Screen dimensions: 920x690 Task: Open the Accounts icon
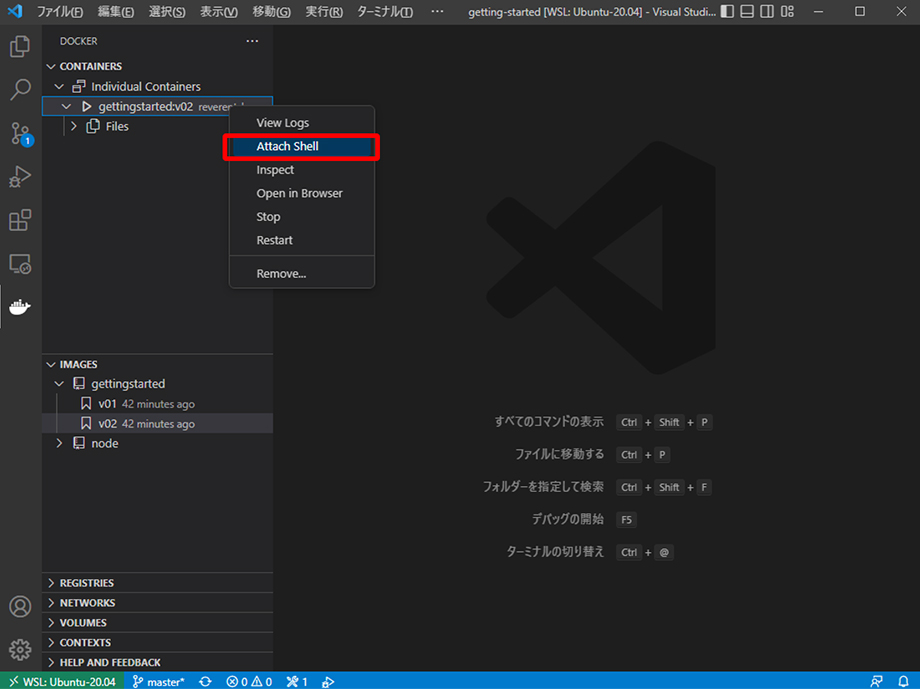(20, 606)
